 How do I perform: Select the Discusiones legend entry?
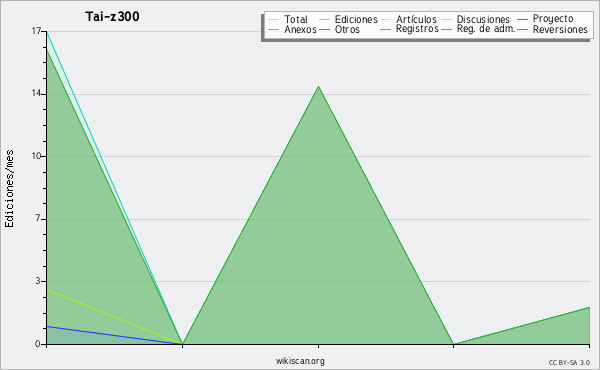click(x=476, y=19)
